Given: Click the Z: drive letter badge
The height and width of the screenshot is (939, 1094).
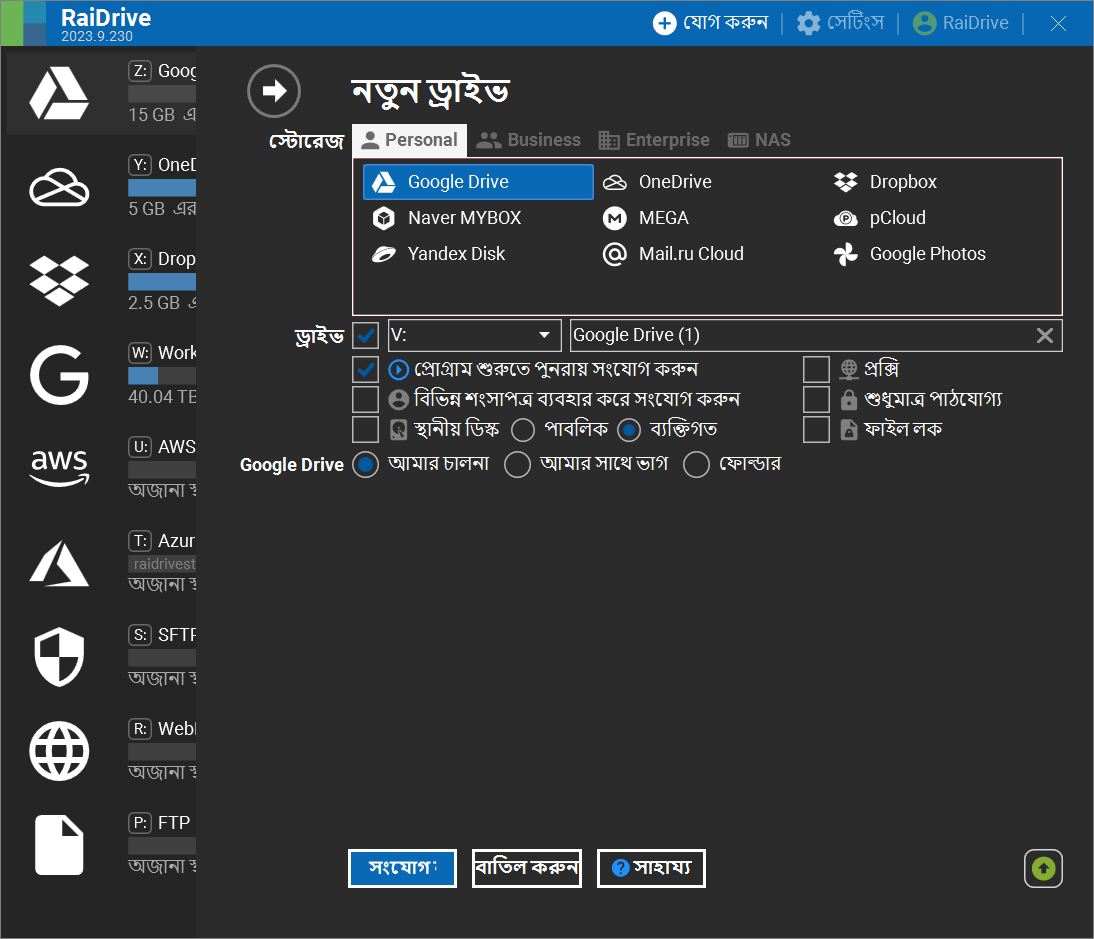Looking at the screenshot, I should coord(140,70).
